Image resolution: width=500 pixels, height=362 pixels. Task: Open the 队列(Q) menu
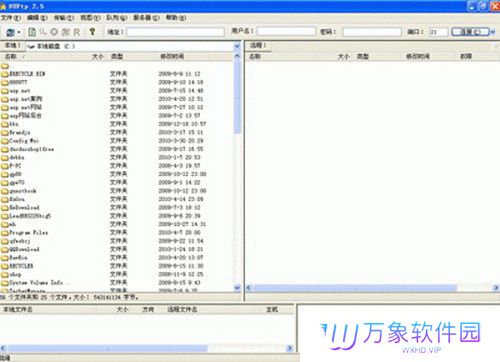click(117, 18)
